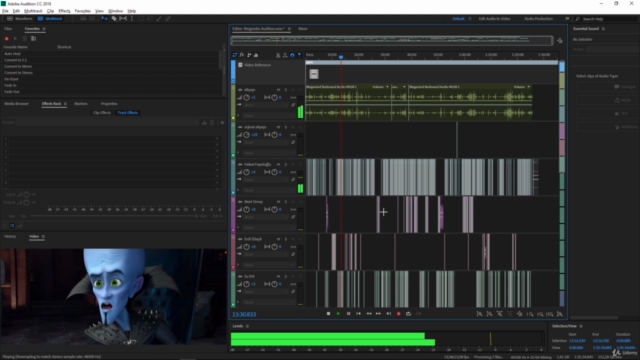Open the File menu
This screenshot has height=360, width=640.
coord(5,11)
